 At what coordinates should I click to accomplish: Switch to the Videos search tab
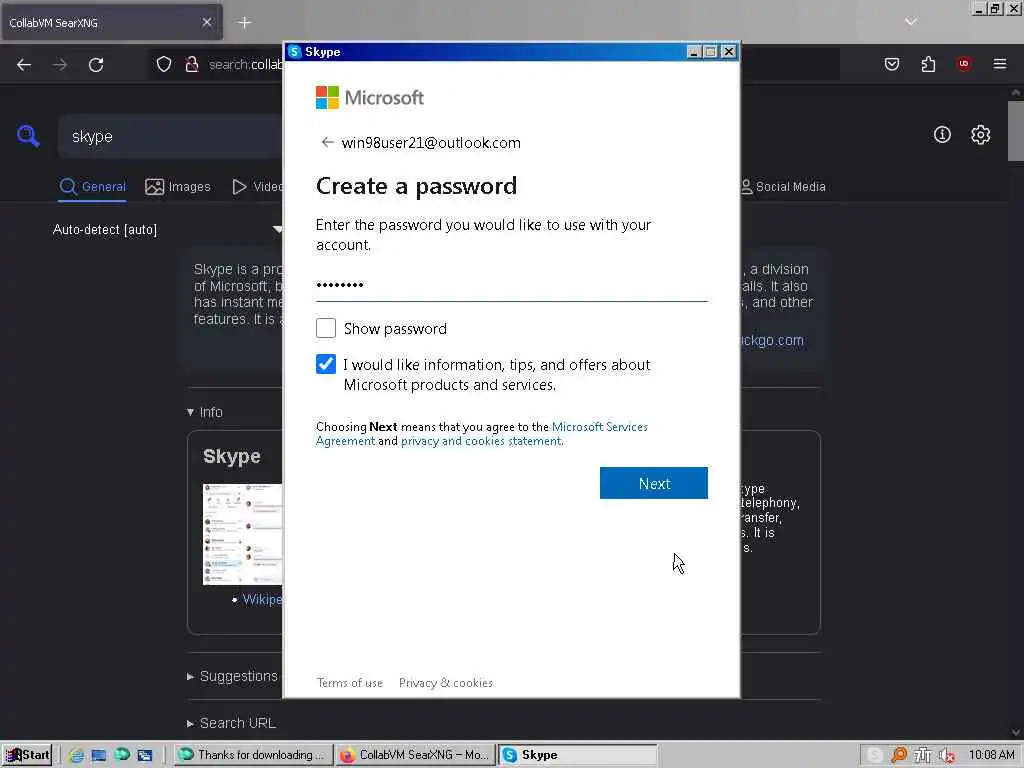pyautogui.click(x=257, y=187)
